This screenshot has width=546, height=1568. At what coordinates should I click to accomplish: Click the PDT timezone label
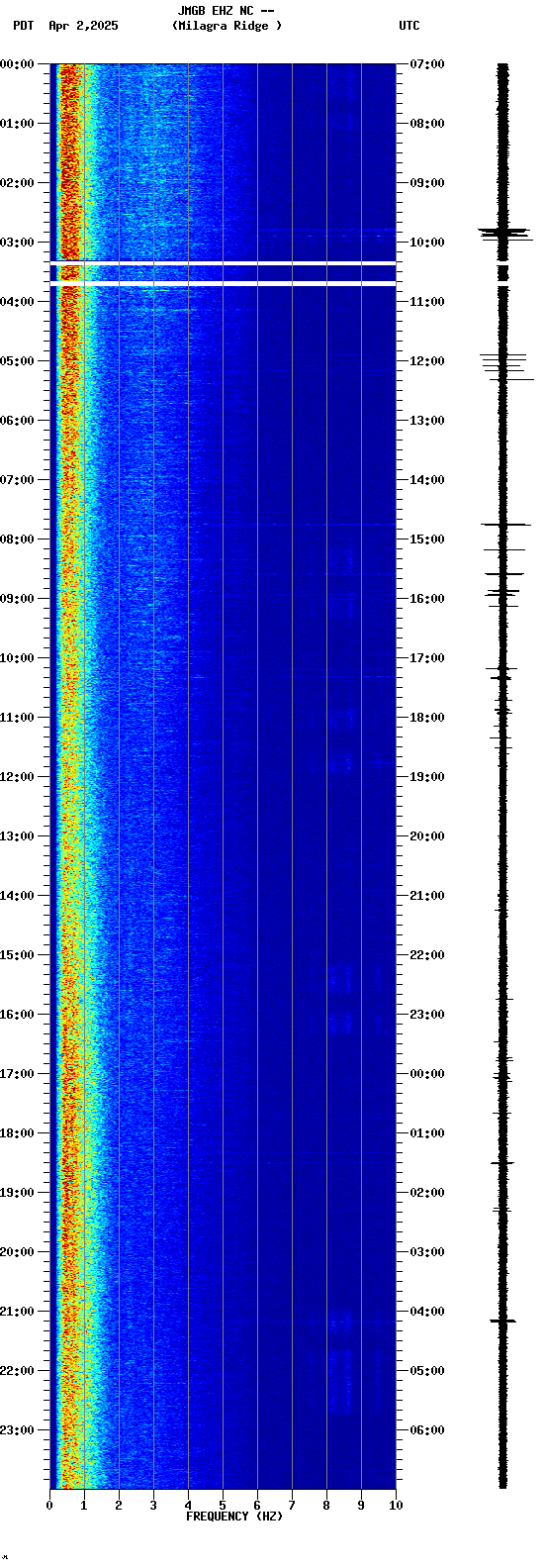(x=24, y=26)
